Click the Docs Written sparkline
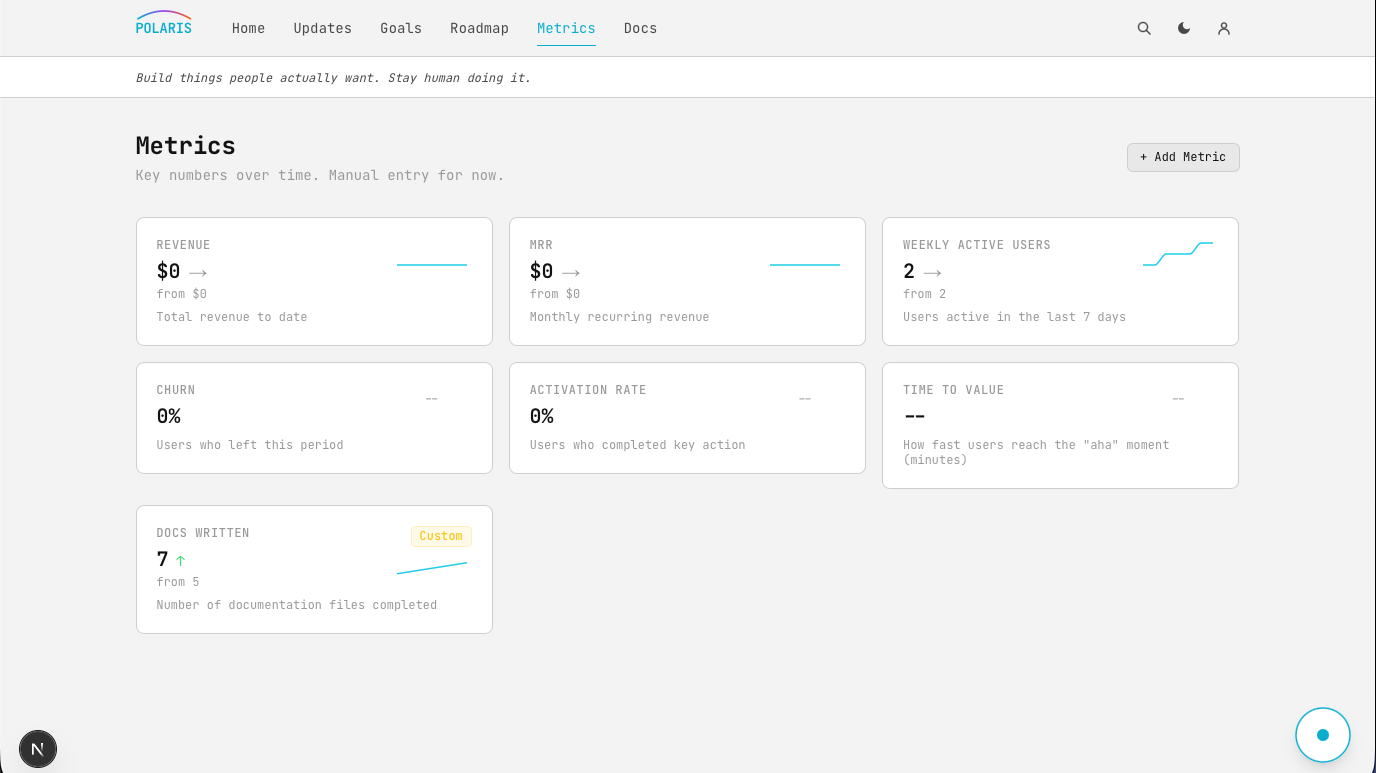This screenshot has height=773, width=1376. 432,568
